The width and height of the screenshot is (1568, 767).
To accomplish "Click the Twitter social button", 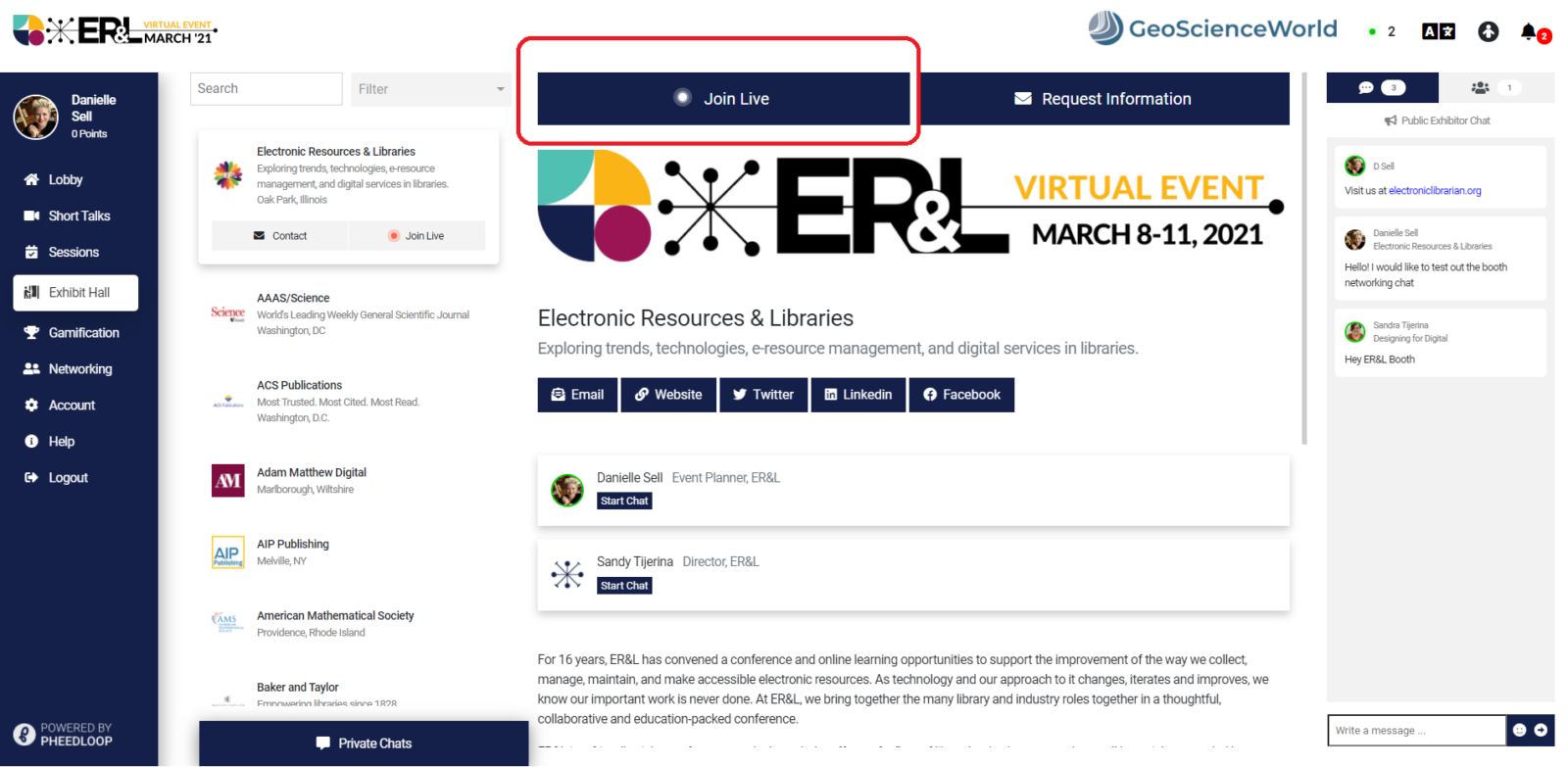I will pos(763,395).
